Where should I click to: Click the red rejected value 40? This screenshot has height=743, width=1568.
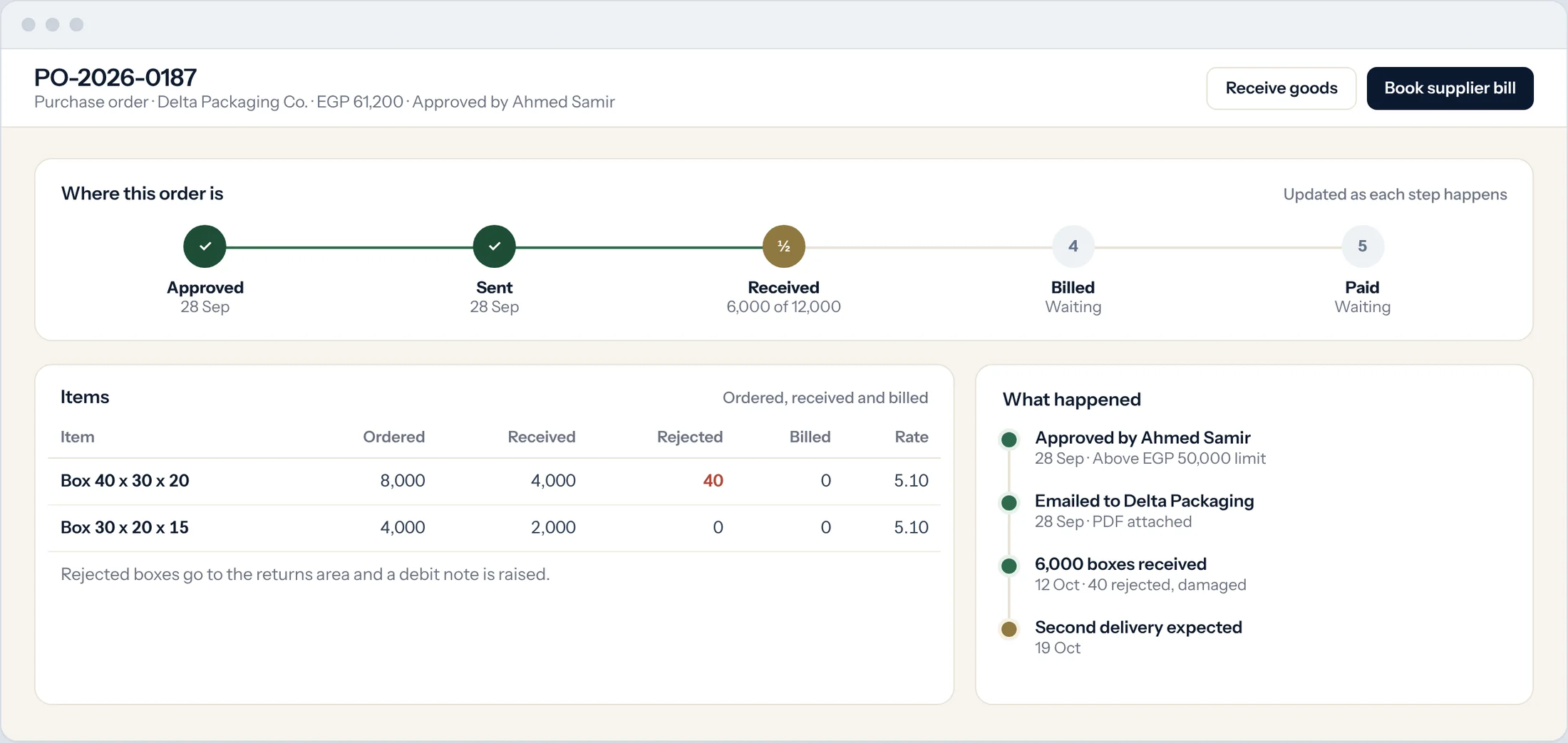(x=713, y=481)
